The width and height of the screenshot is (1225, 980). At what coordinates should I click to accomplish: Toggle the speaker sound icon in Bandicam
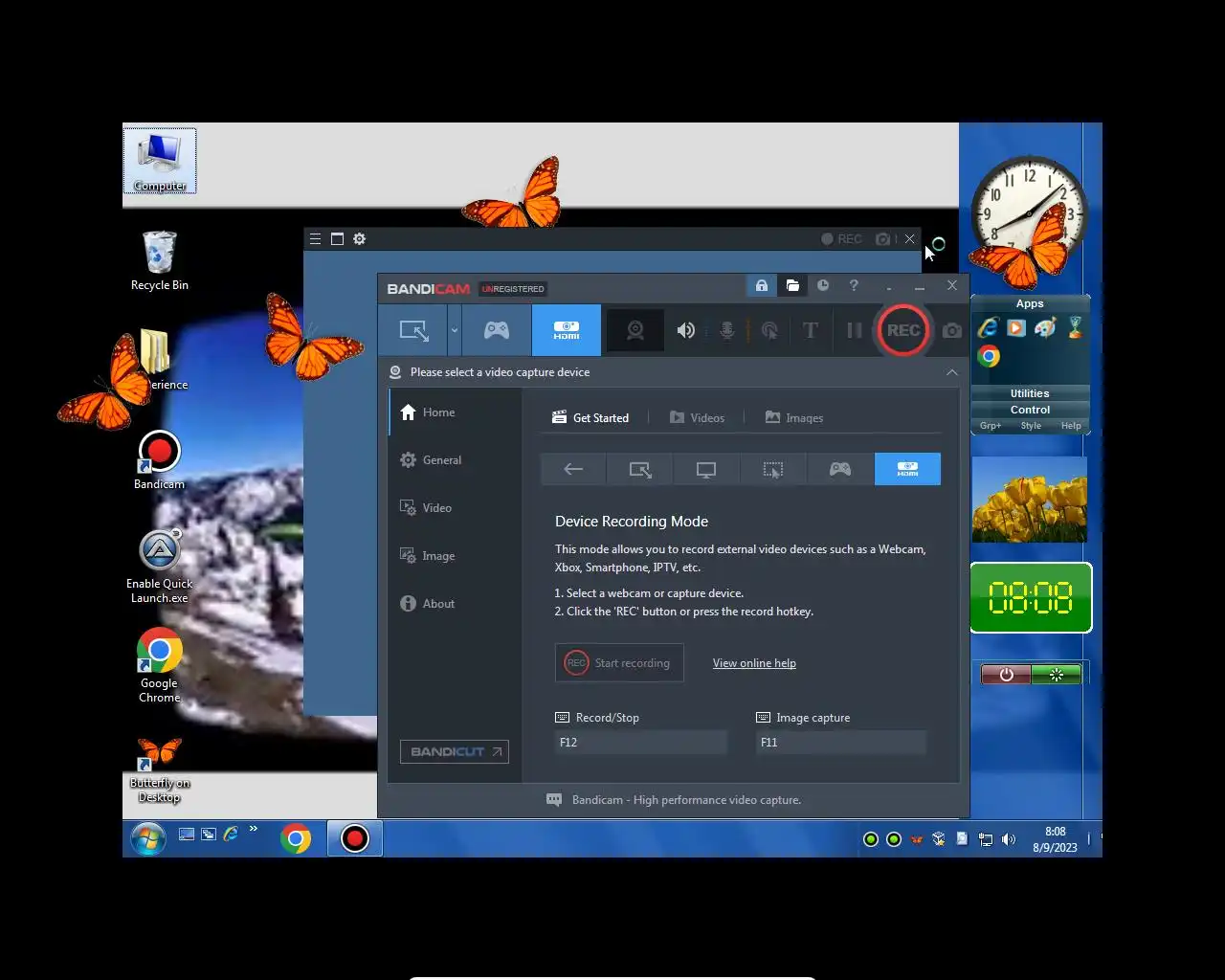coord(686,330)
